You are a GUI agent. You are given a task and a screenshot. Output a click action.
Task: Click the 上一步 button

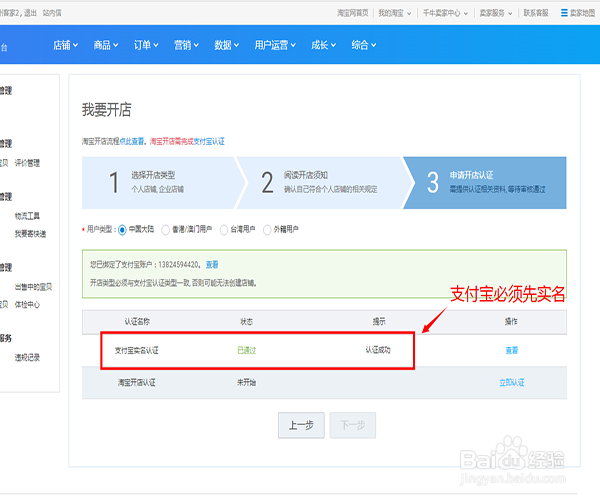pyautogui.click(x=301, y=425)
